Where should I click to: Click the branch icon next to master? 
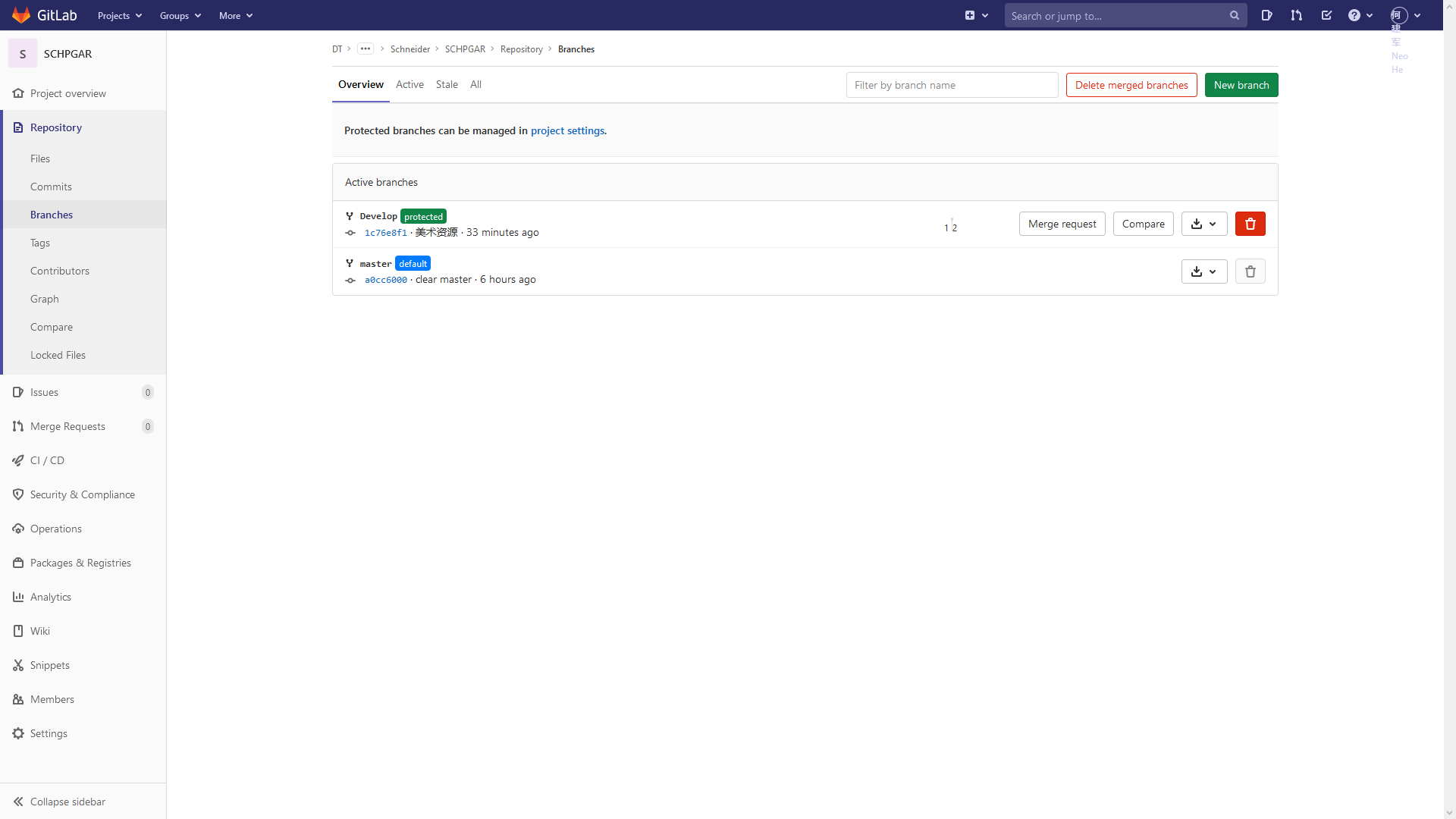350,263
